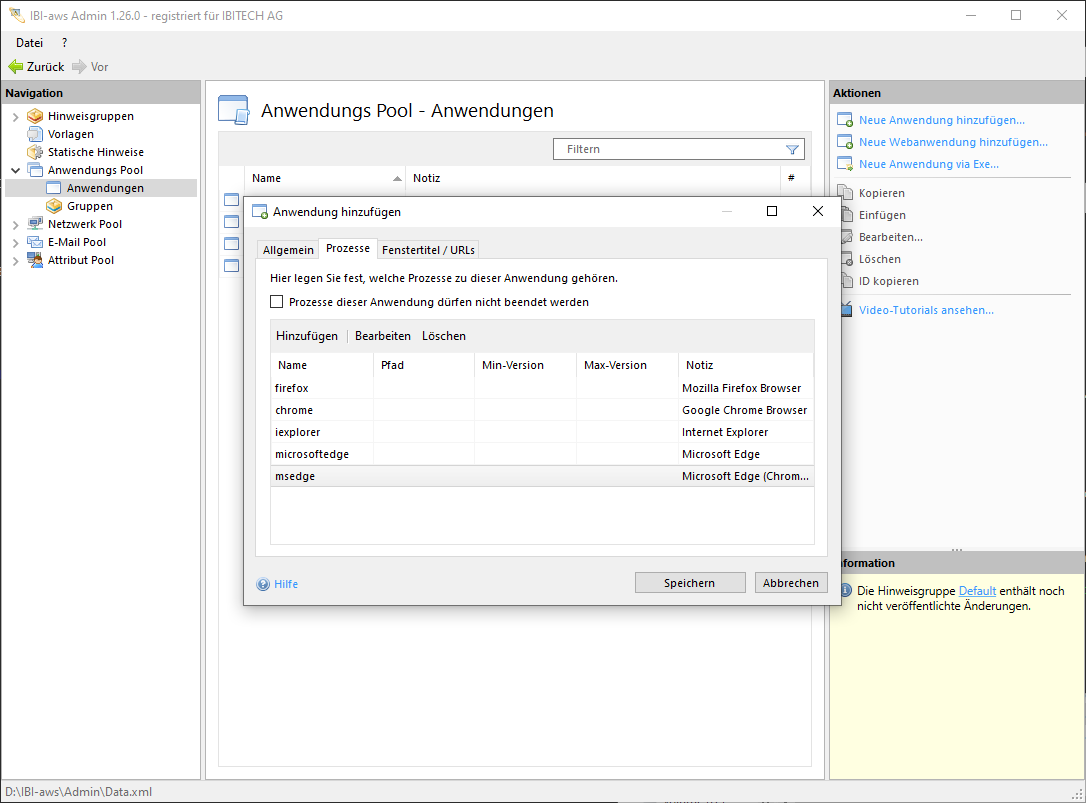Click the Neue Webanwendung hinzufügen icon
The width and height of the screenshot is (1086, 803).
click(x=845, y=142)
